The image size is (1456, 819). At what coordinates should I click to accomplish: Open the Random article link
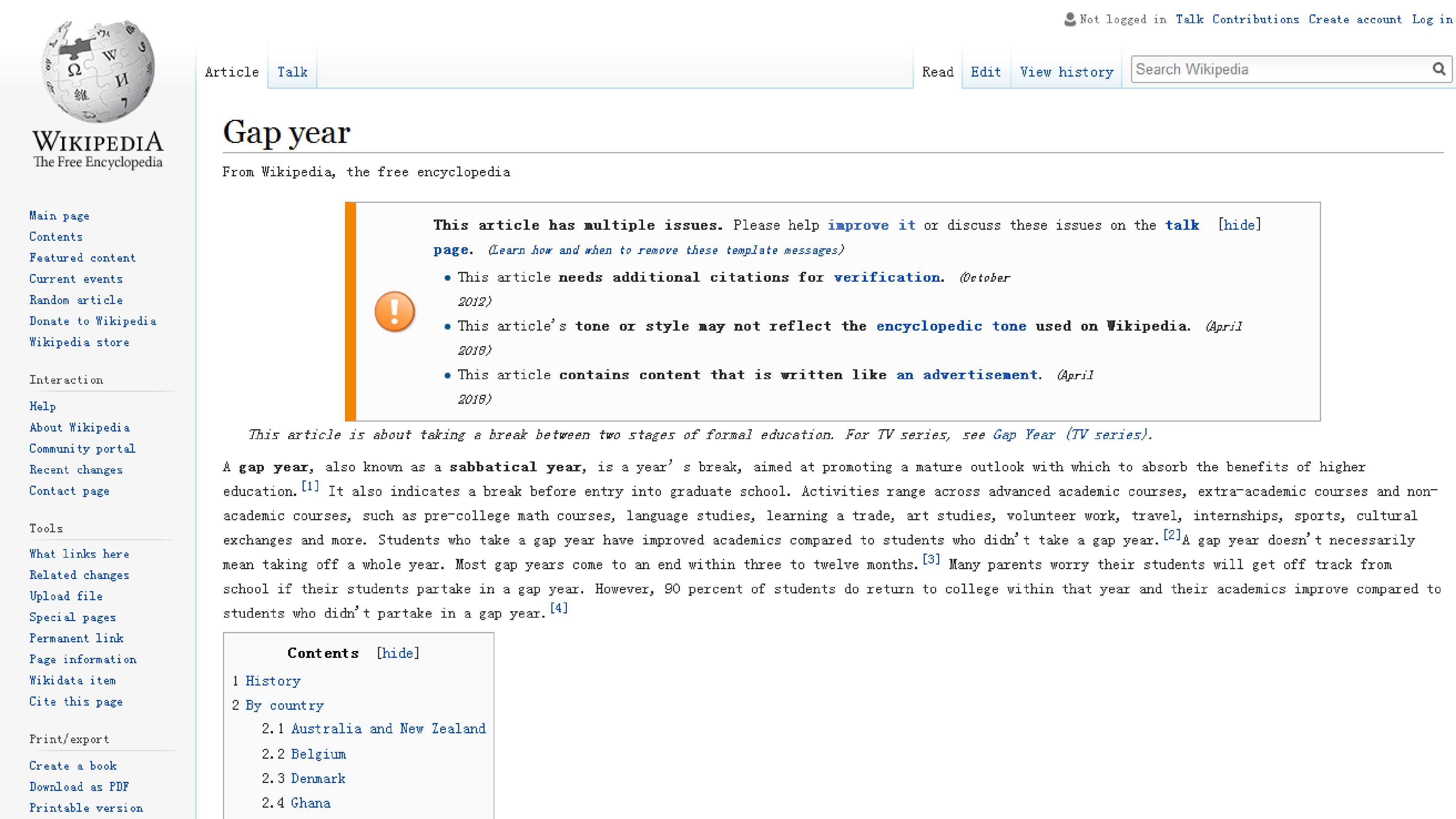pyautogui.click(x=76, y=300)
